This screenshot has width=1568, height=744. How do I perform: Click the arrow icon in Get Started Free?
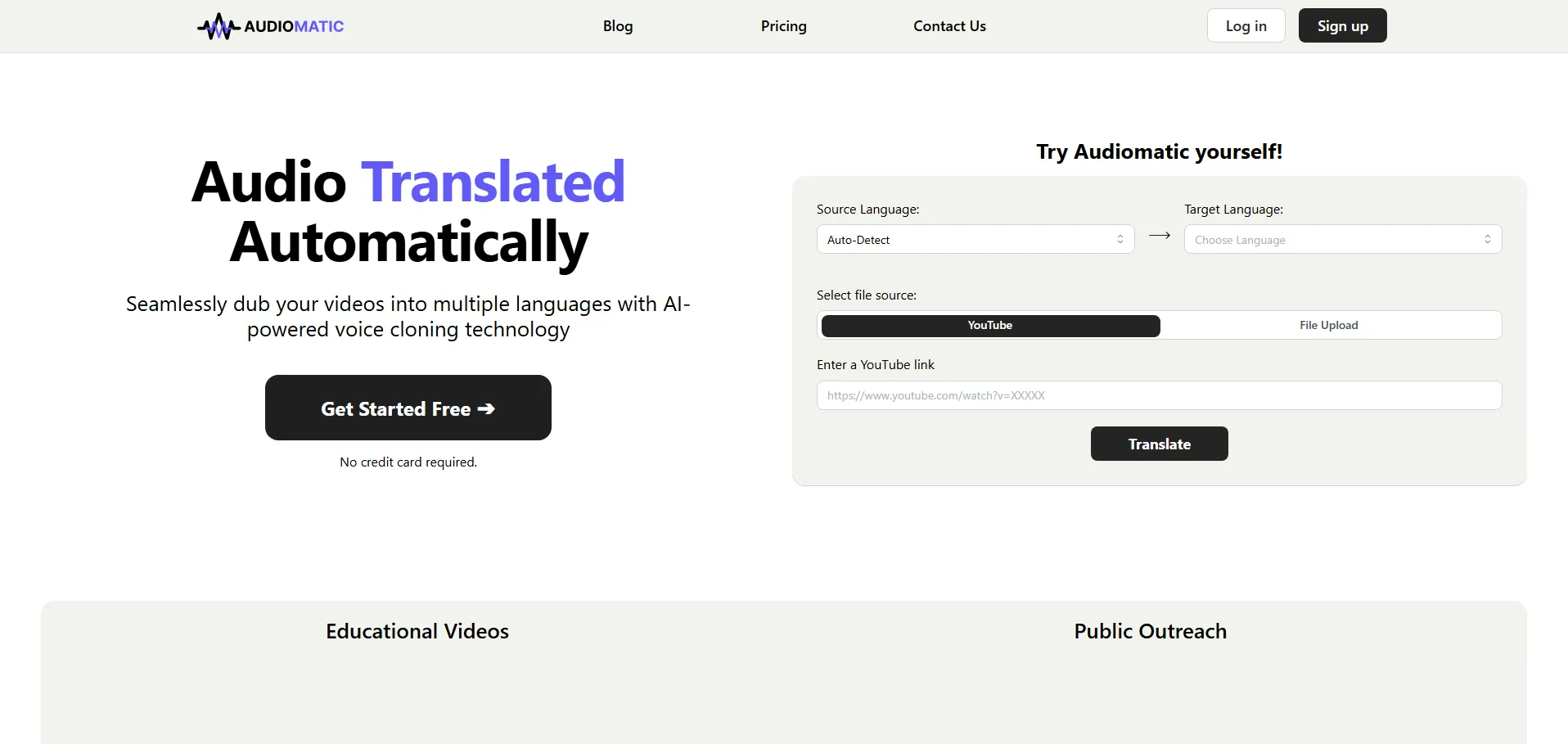point(486,408)
